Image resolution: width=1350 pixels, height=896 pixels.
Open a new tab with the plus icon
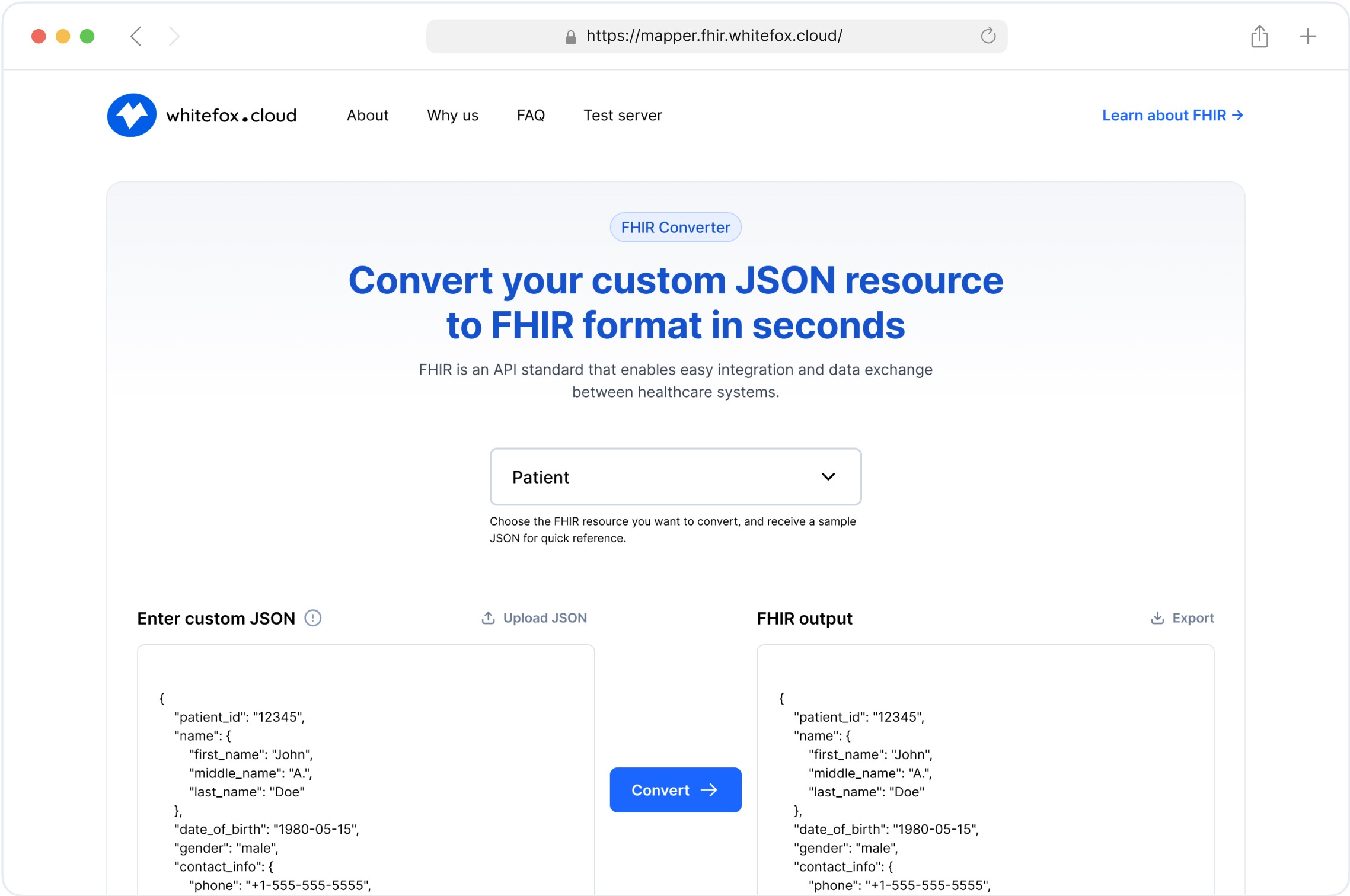[1308, 36]
